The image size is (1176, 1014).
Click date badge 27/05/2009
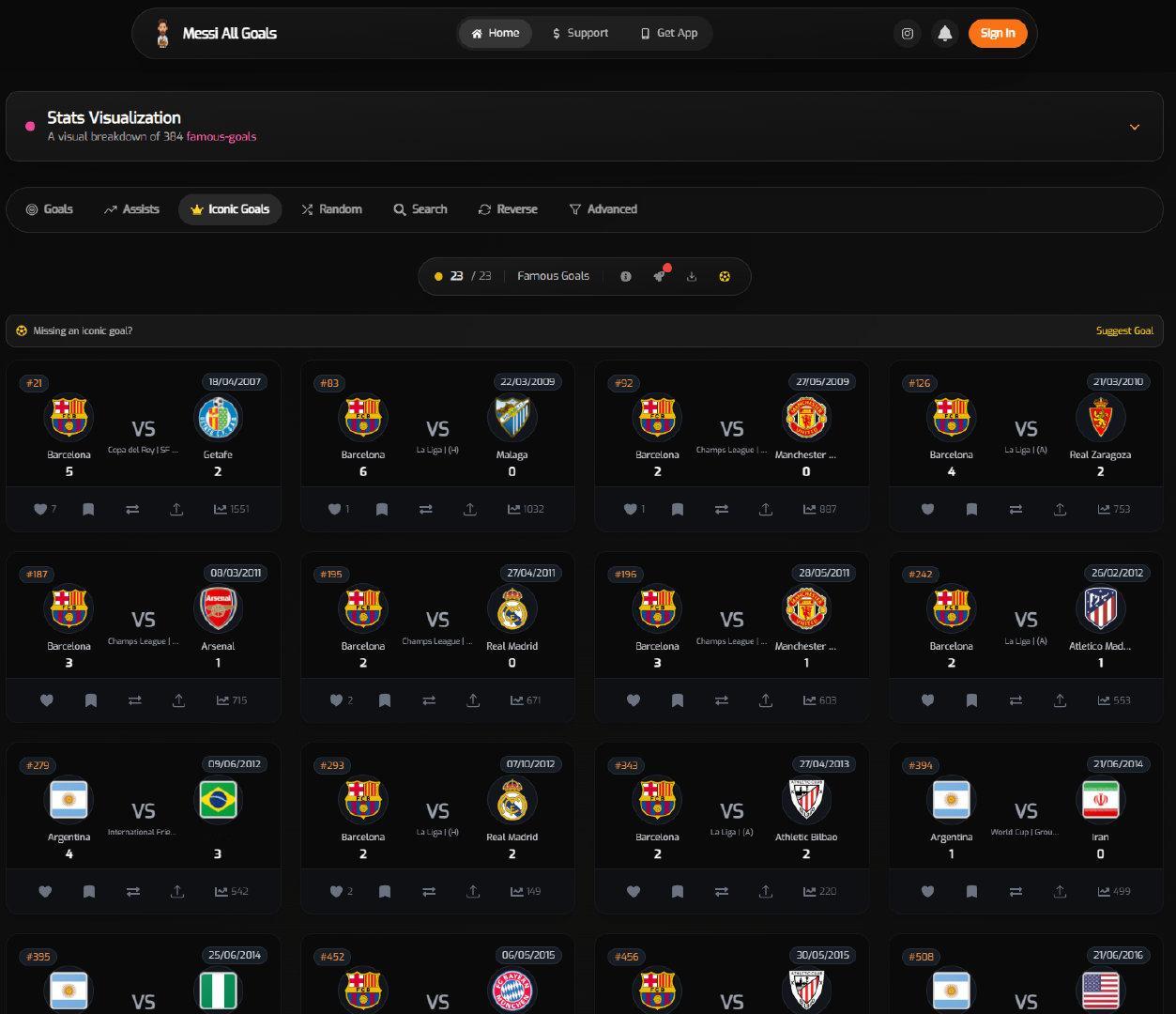[x=822, y=382]
